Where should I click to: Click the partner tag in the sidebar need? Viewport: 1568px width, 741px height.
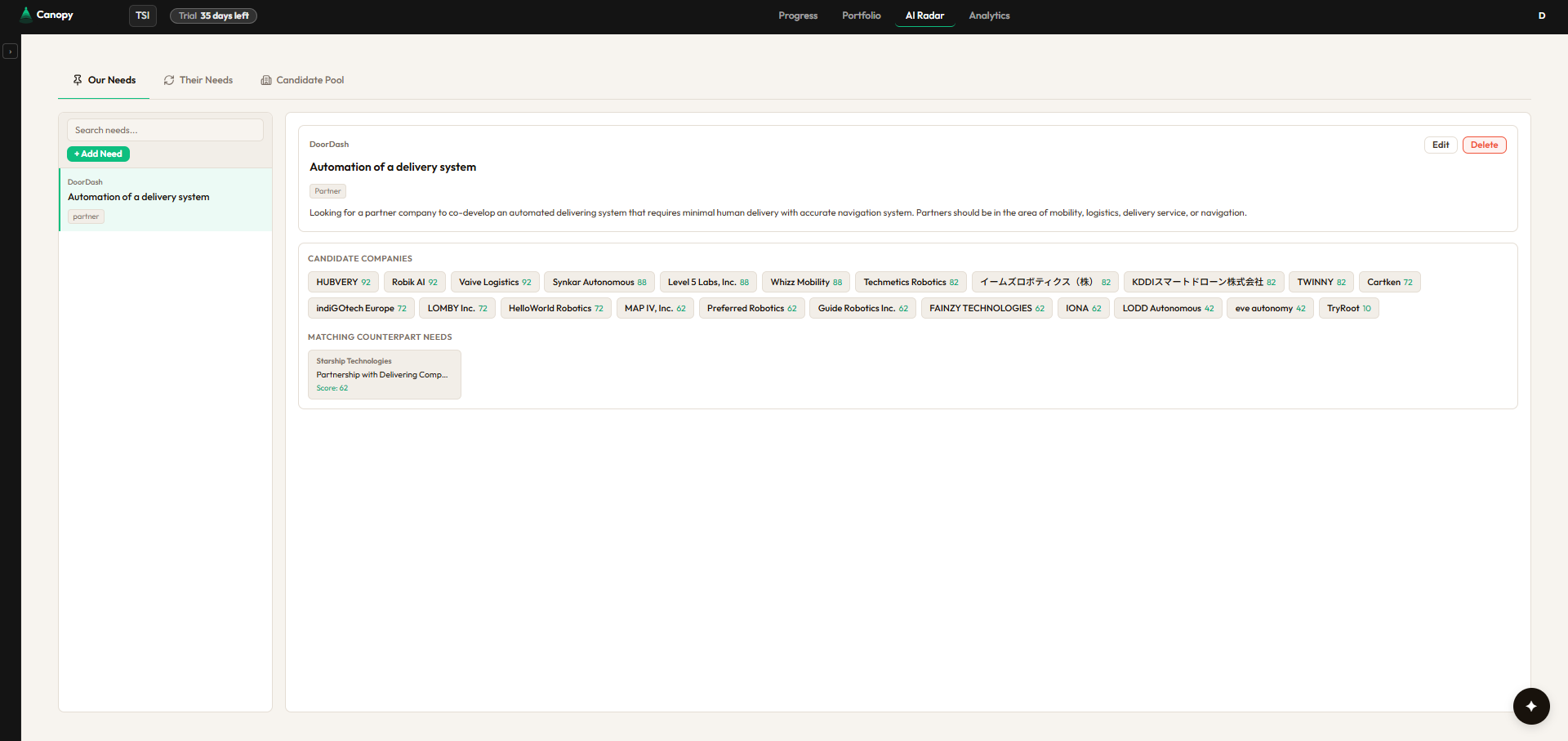click(86, 216)
